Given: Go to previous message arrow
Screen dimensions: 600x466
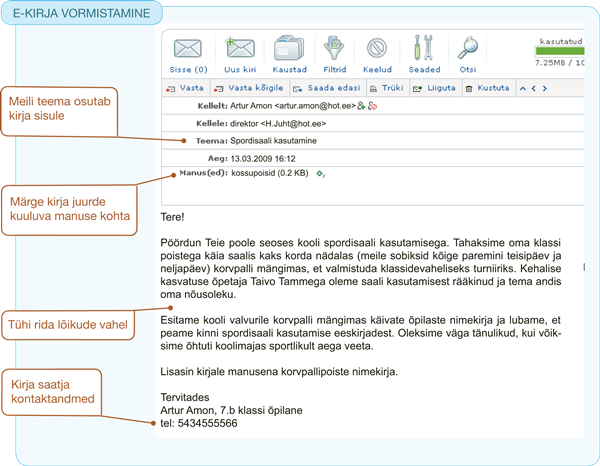Looking at the screenshot, I should pos(533,88).
